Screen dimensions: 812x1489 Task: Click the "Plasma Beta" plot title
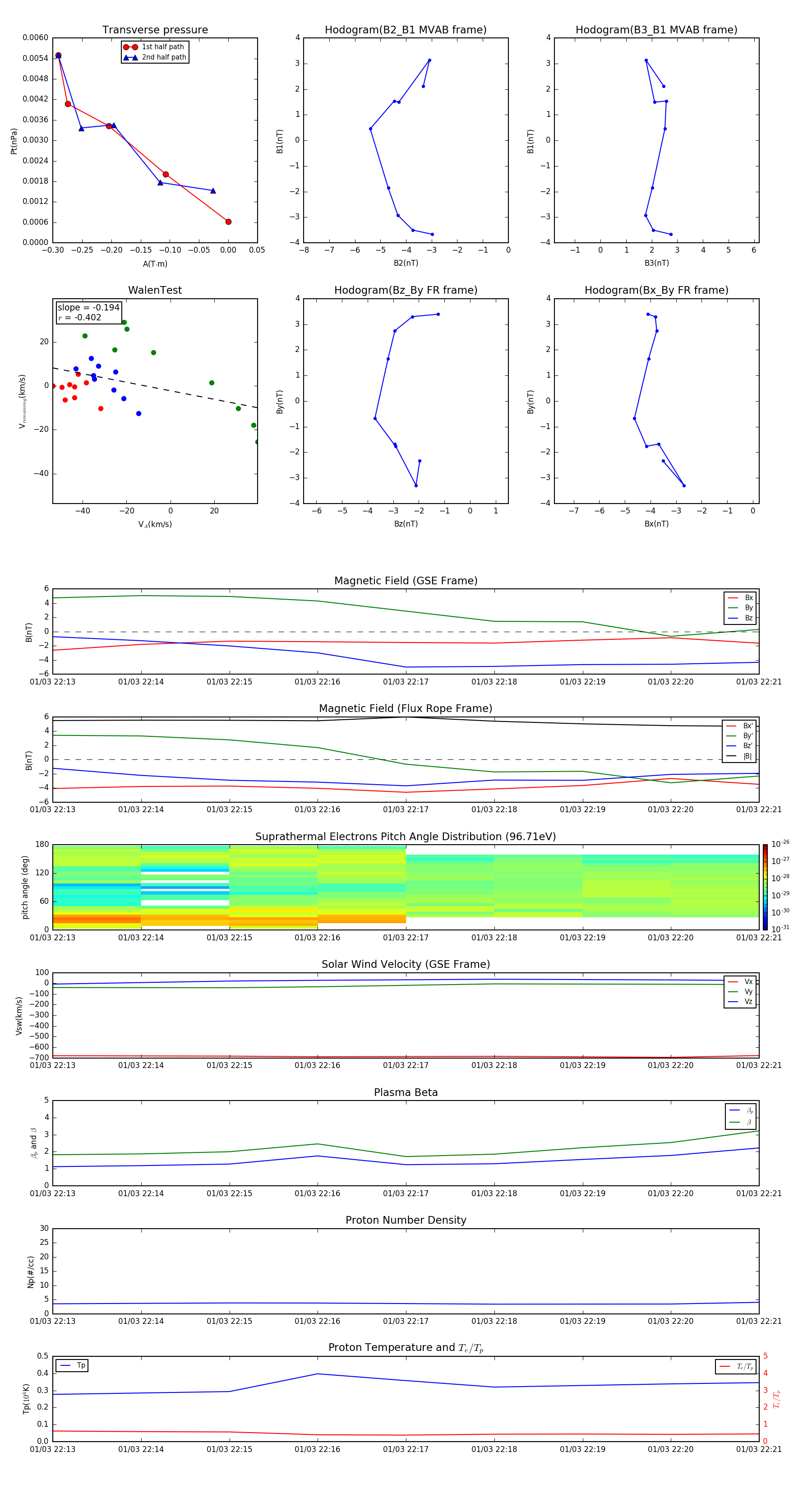click(406, 1093)
